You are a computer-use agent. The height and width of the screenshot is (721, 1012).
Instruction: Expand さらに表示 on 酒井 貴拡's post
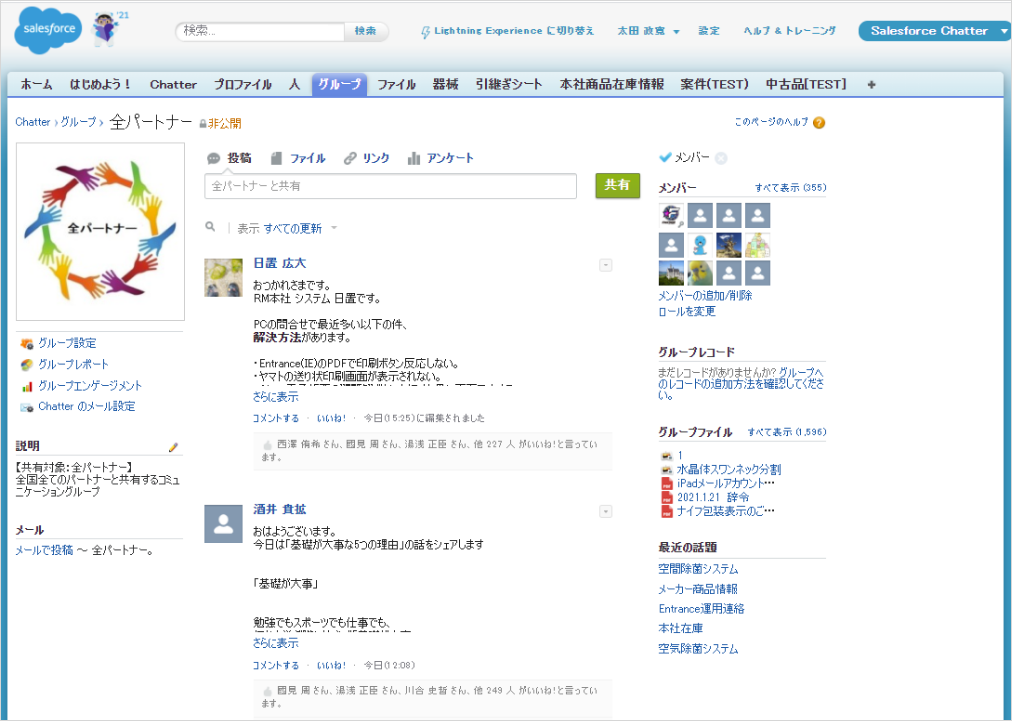click(276, 643)
